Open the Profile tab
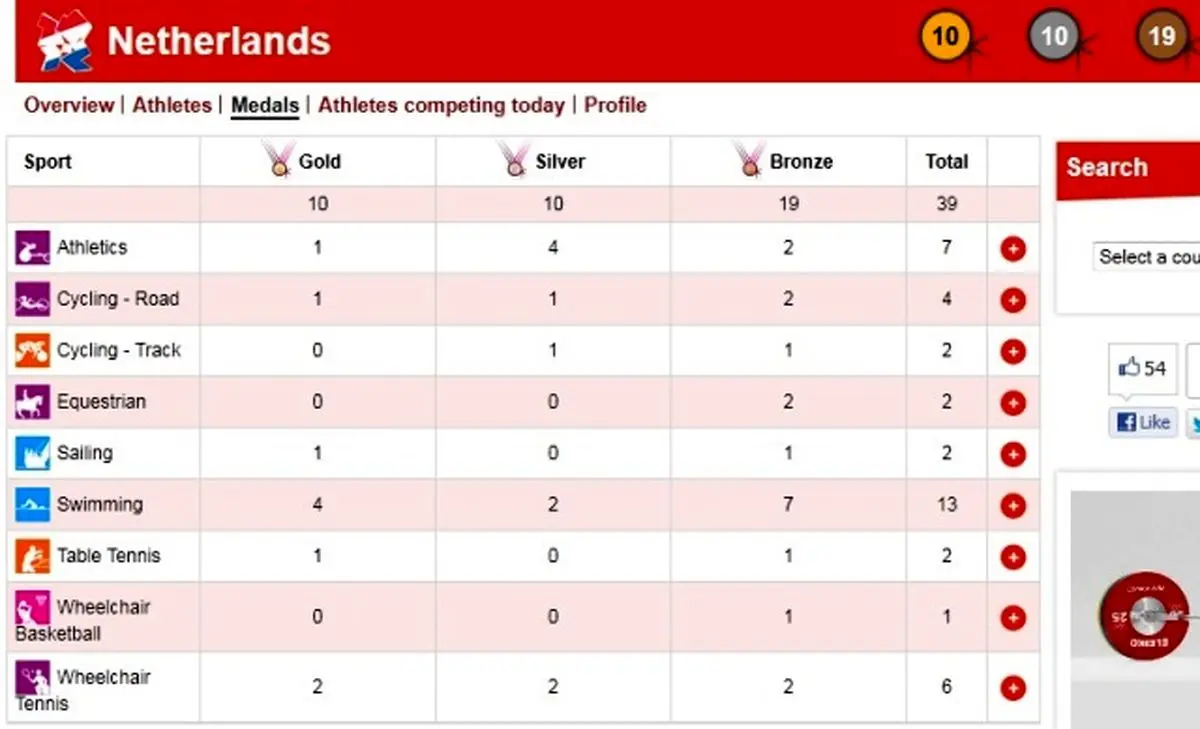 click(x=615, y=105)
